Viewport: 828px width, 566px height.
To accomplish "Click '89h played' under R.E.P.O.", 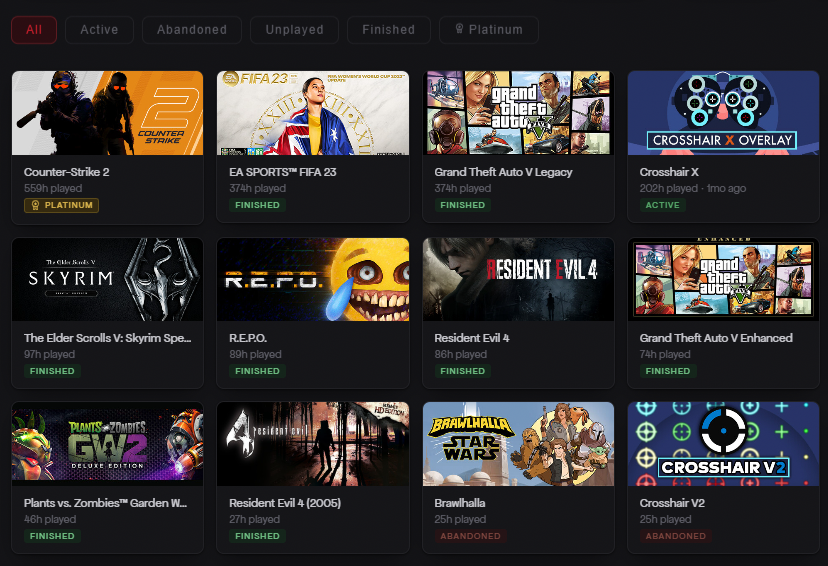I will (x=255, y=354).
